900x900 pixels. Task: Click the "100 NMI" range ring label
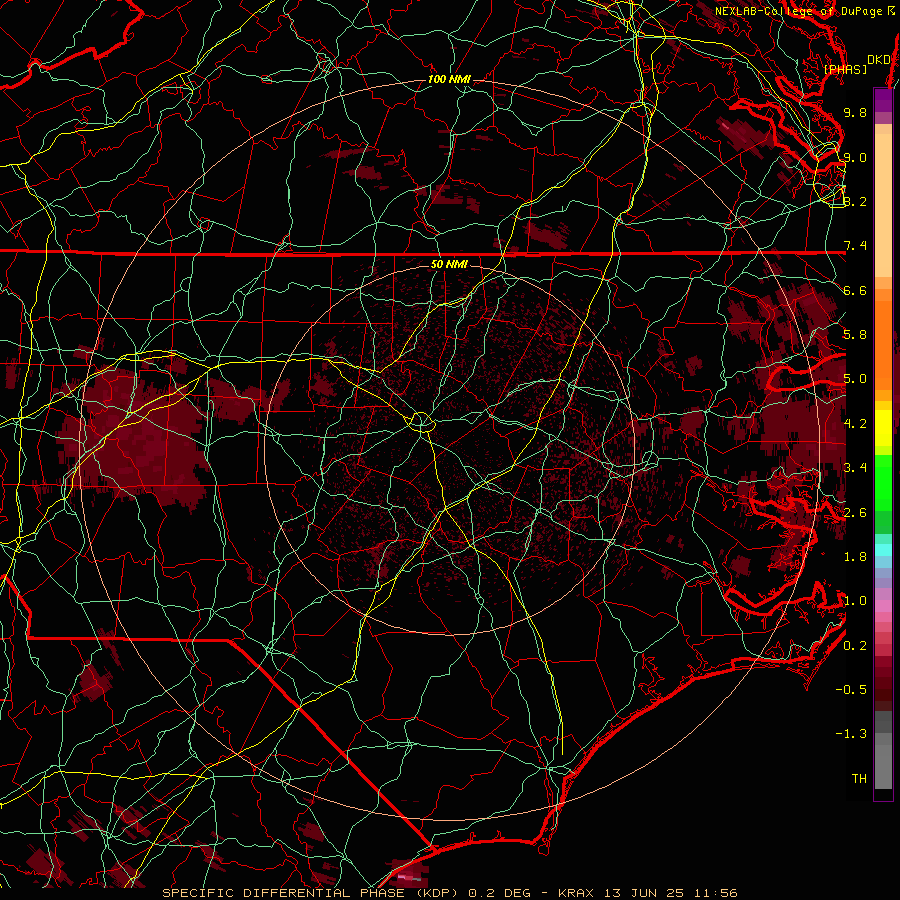pyautogui.click(x=449, y=79)
